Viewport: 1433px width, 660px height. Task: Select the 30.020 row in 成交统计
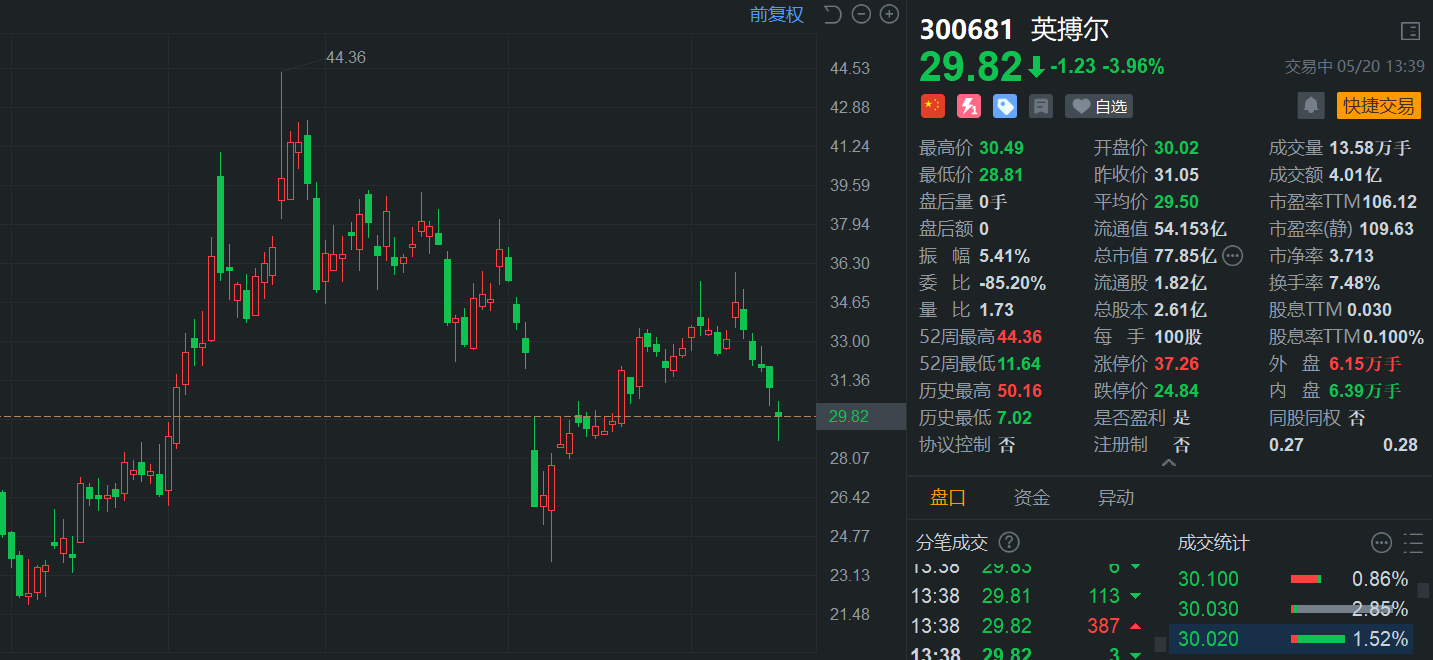tap(1291, 639)
